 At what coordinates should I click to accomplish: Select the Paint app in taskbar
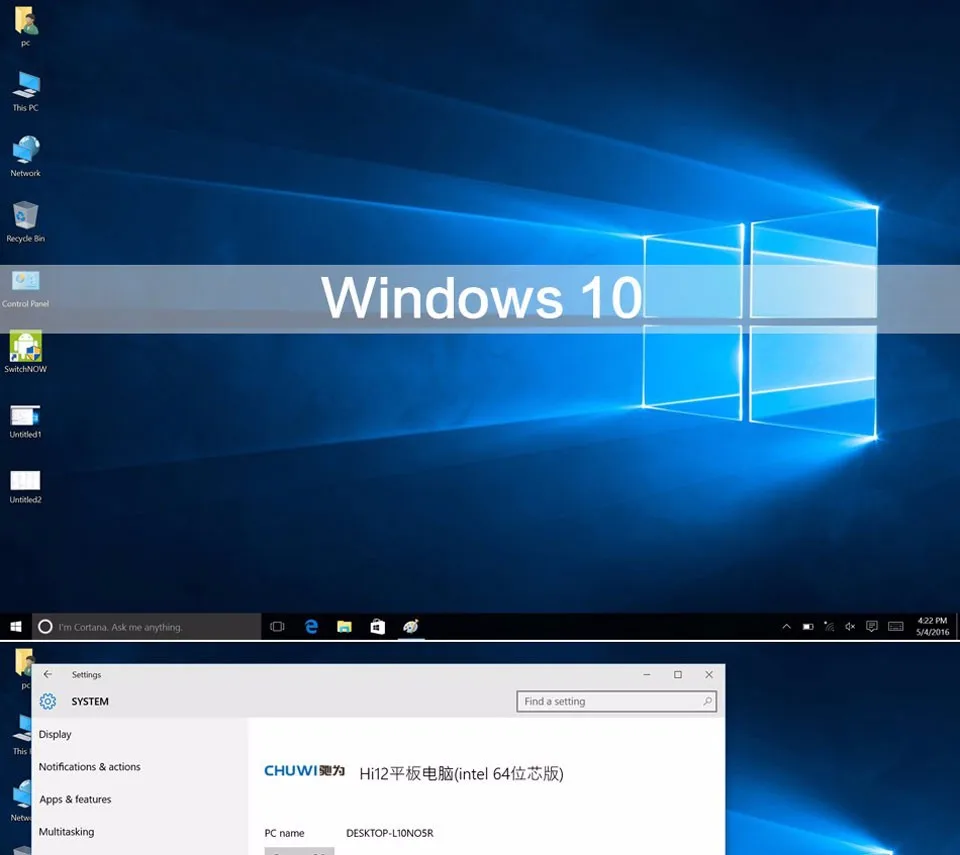tap(411, 627)
